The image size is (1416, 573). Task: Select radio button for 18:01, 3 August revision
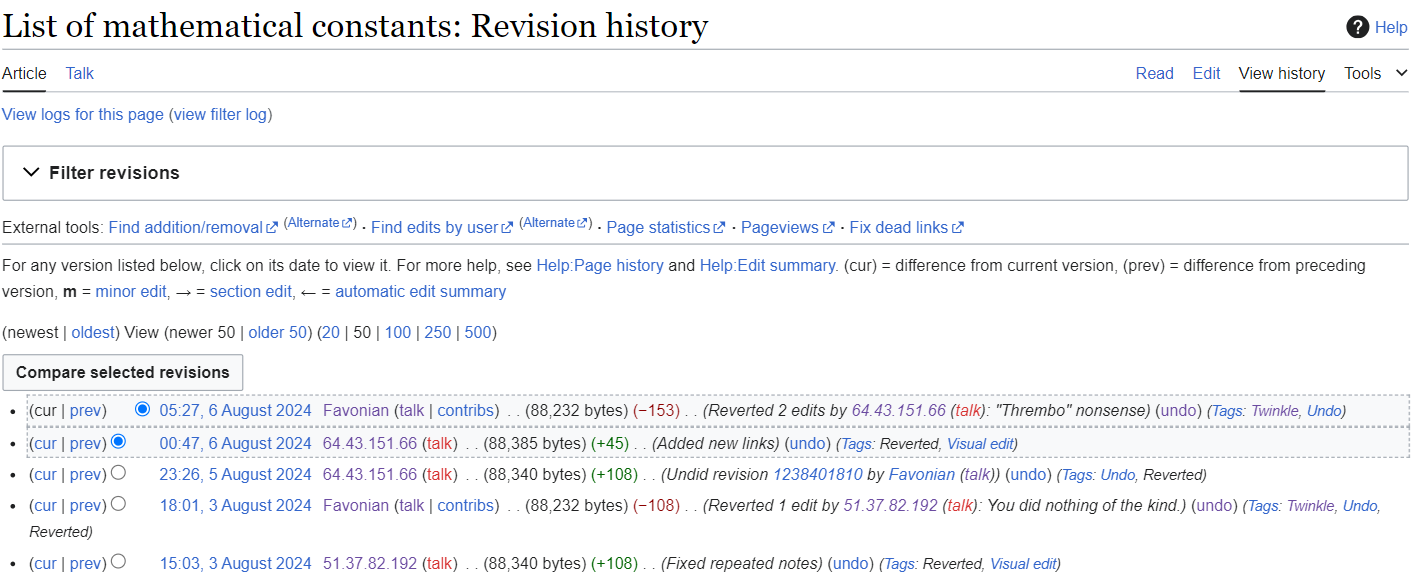119,503
